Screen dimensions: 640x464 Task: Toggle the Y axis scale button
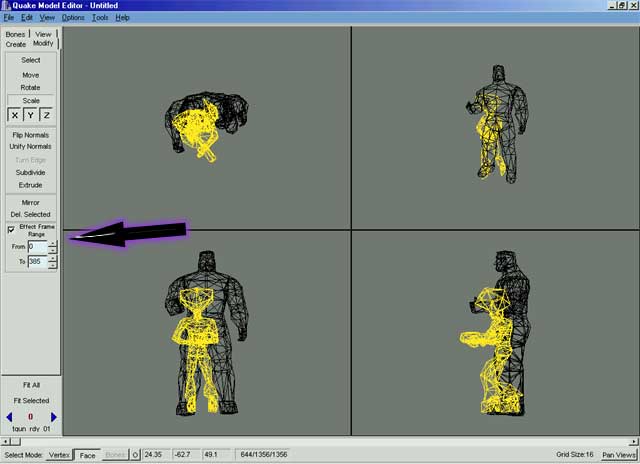tap(30, 116)
